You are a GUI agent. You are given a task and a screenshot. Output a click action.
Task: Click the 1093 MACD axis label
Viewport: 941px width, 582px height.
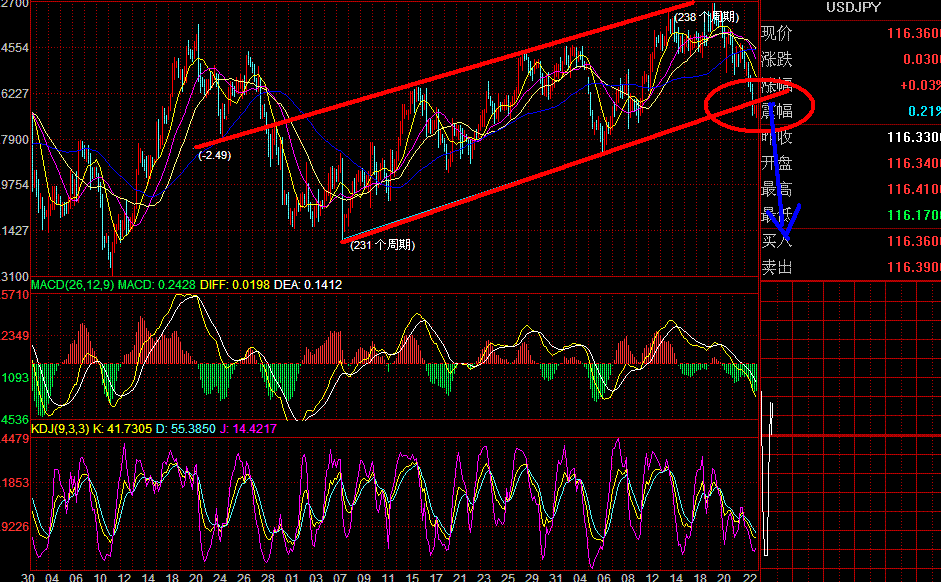coord(15,378)
